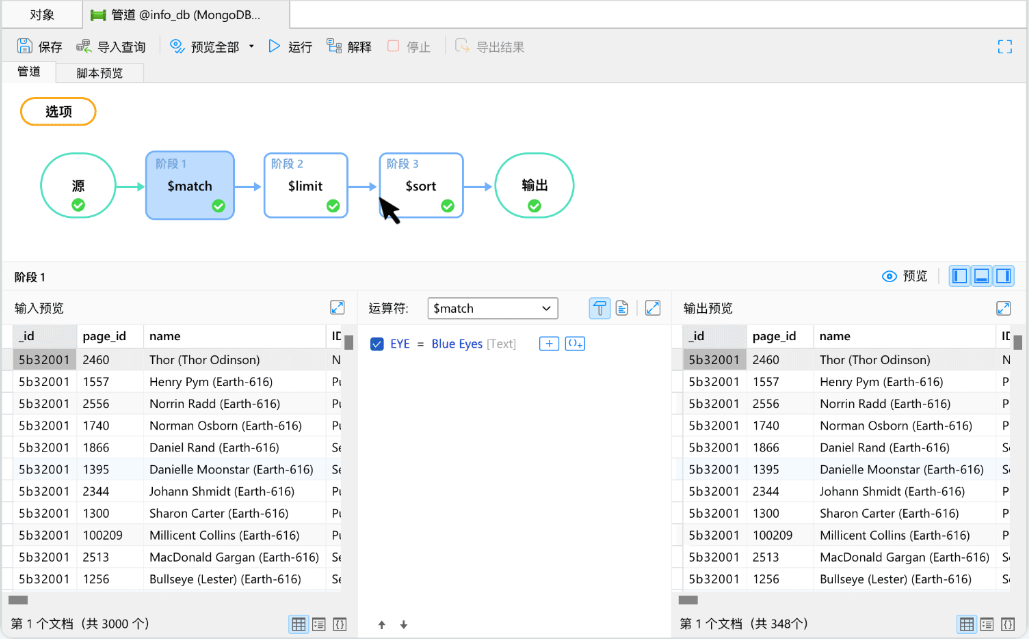Click 预览全部 preview all
The width and height of the screenshot is (1029, 639).
pos(204,47)
